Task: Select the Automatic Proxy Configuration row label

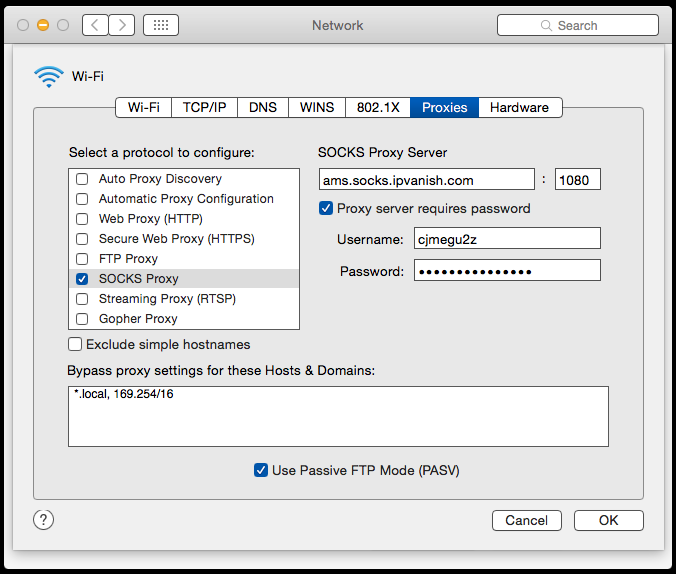Action: coord(186,199)
